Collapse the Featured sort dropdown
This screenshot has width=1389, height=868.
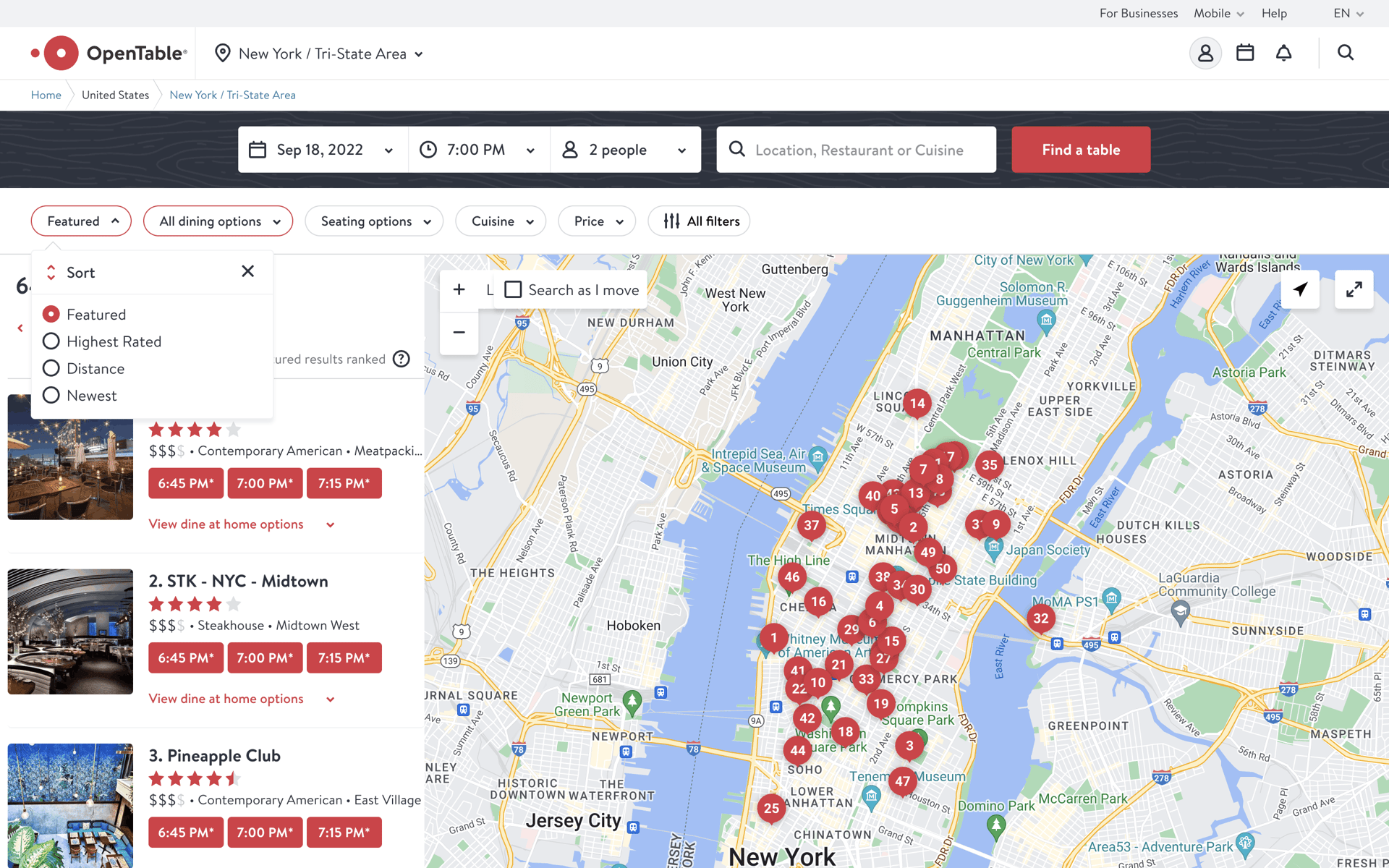[x=81, y=221]
